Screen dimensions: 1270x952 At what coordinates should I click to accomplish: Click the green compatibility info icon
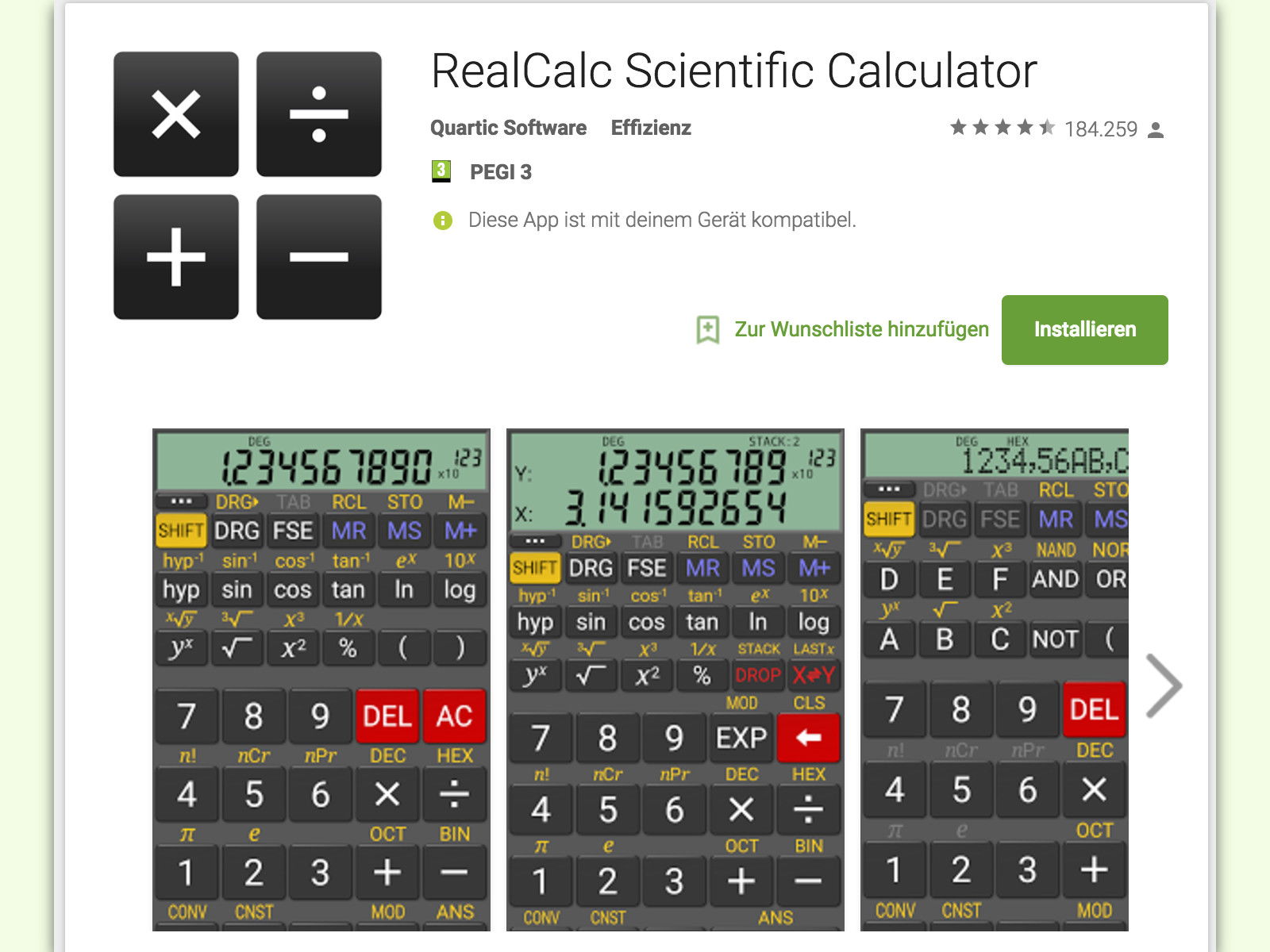coord(442,221)
